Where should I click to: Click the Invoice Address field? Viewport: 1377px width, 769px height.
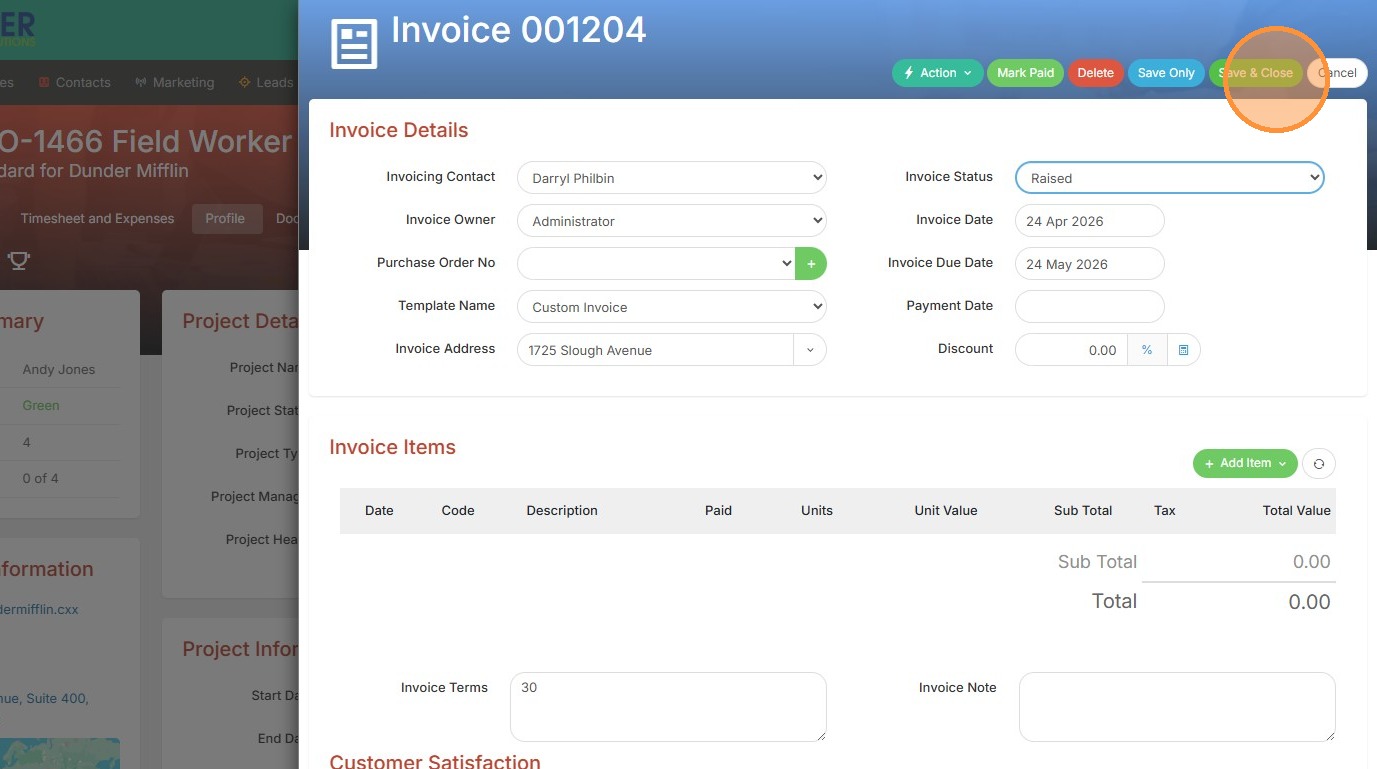(656, 350)
